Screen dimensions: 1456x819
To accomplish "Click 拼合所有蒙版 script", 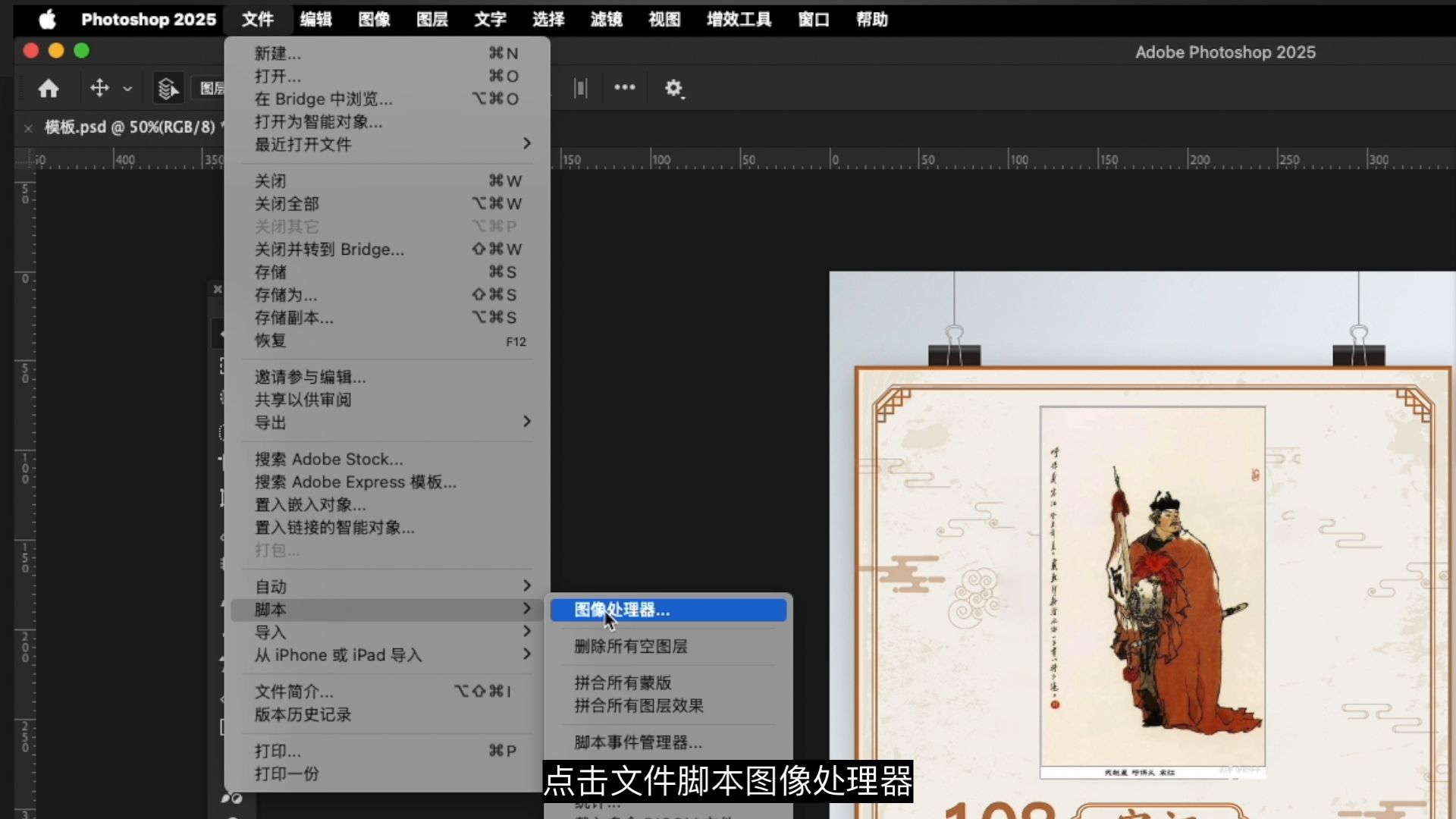I will tap(668, 682).
